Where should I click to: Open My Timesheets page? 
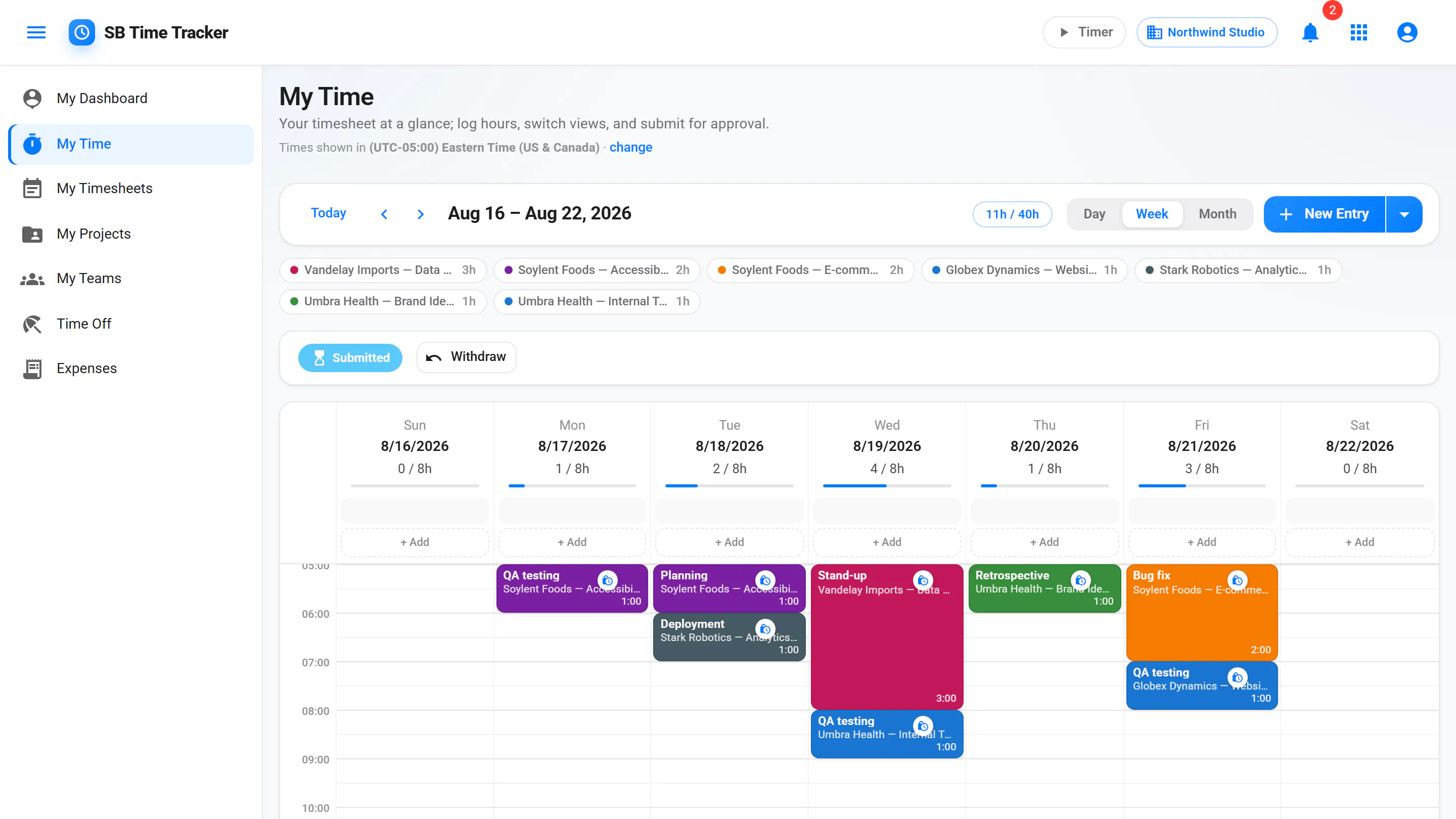[131, 189]
